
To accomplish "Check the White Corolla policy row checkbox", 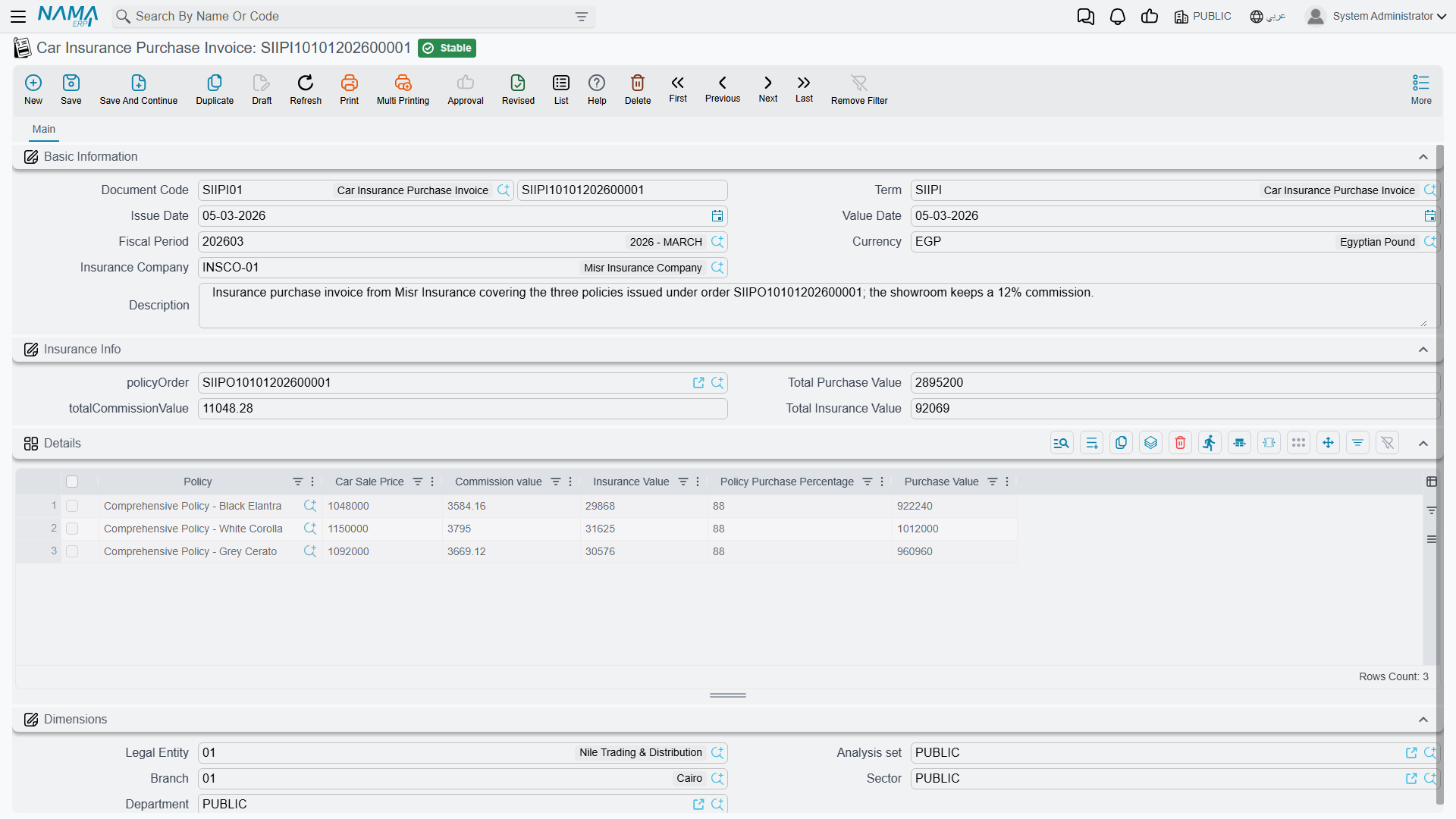I will [72, 529].
